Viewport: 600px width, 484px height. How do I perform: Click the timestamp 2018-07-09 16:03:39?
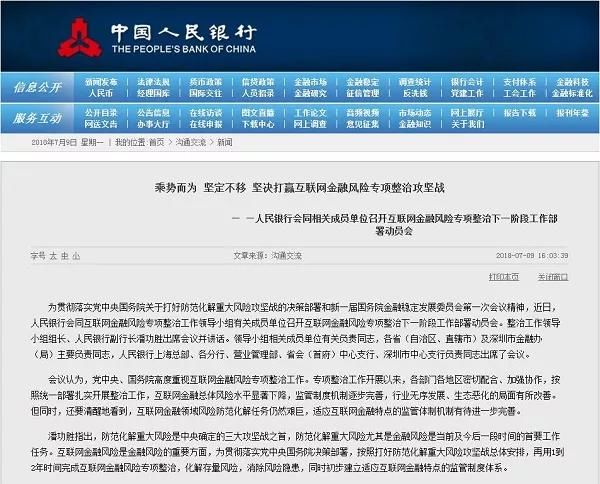point(532,256)
